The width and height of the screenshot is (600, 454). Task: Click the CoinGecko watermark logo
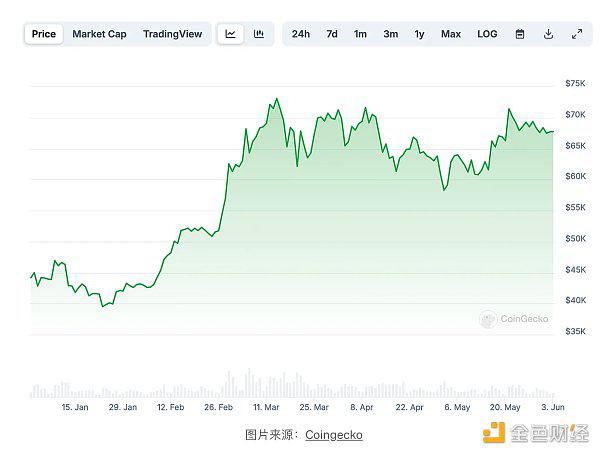[x=514, y=319]
